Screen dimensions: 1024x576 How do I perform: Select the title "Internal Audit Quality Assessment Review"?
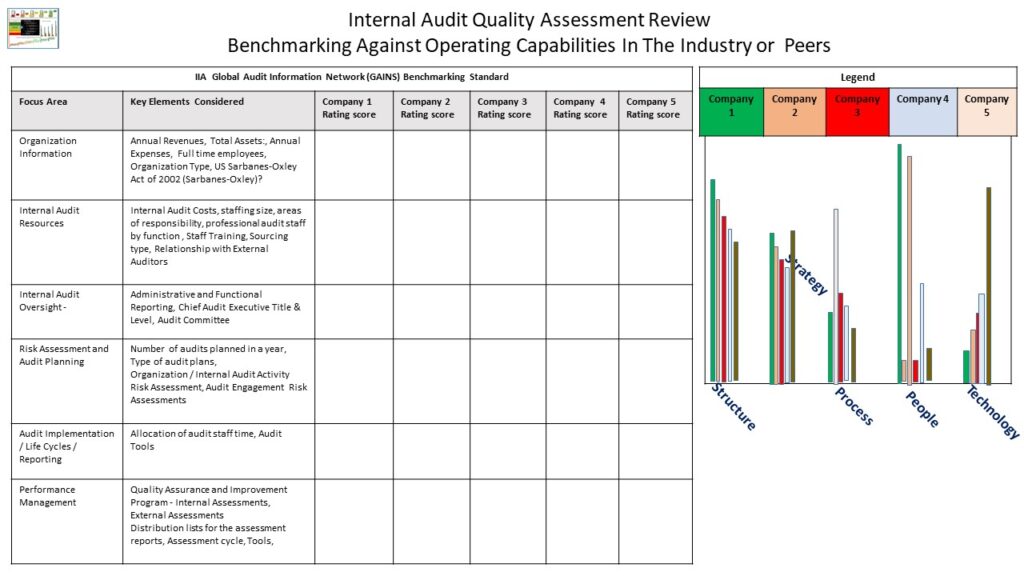(529, 20)
